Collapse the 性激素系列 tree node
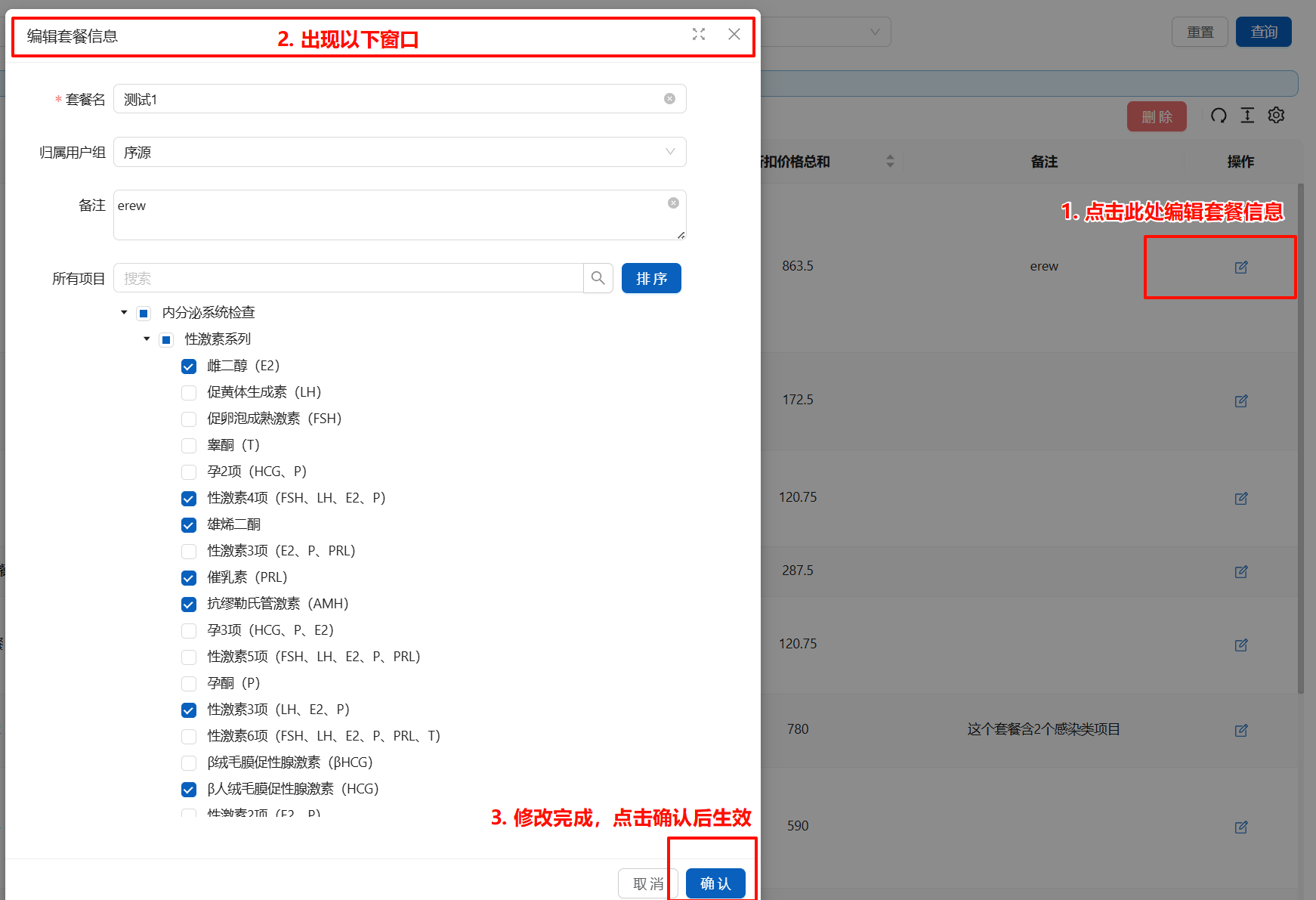 (x=147, y=339)
